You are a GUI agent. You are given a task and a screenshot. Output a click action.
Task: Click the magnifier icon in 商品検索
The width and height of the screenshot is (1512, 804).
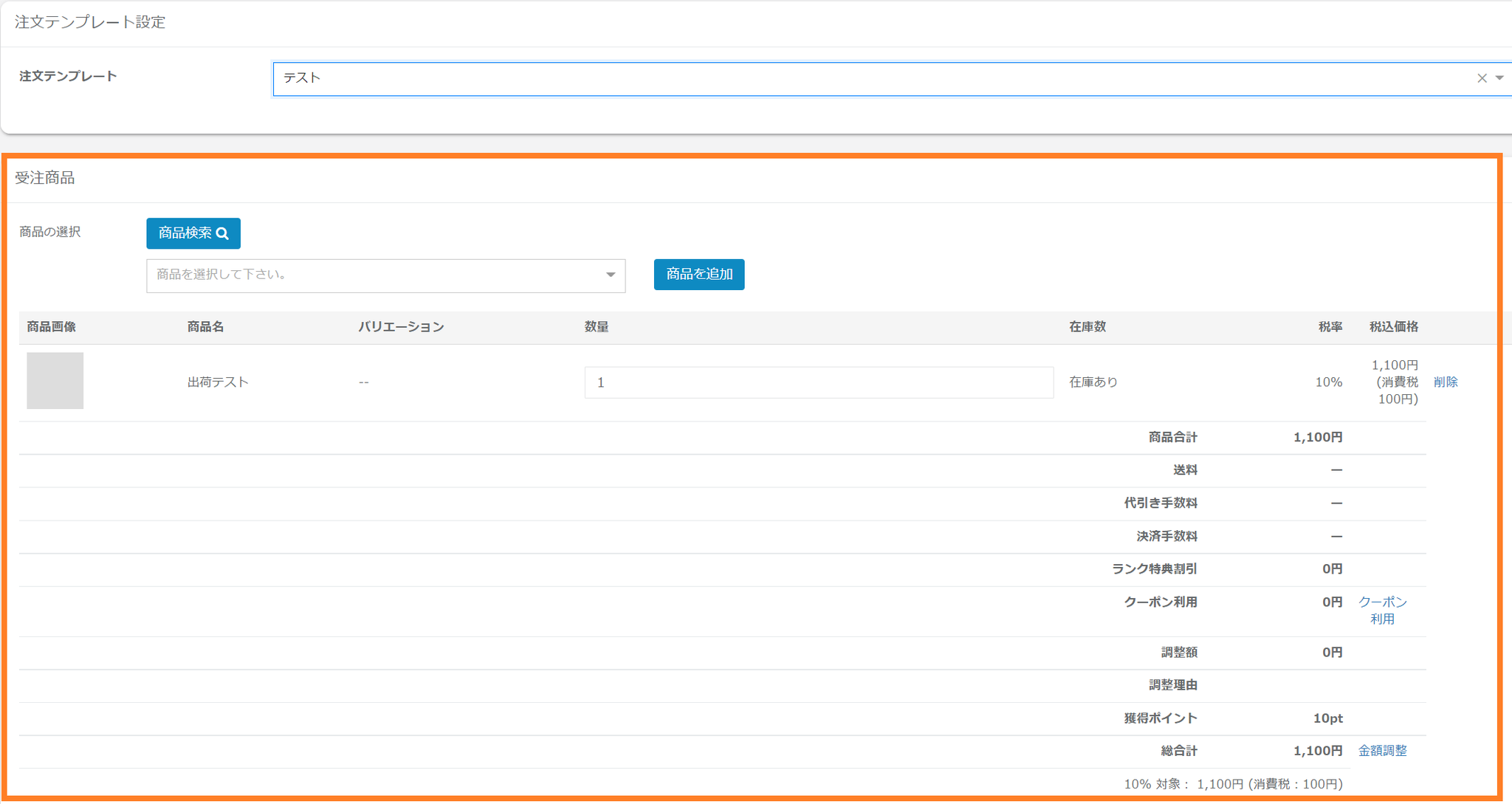click(222, 234)
